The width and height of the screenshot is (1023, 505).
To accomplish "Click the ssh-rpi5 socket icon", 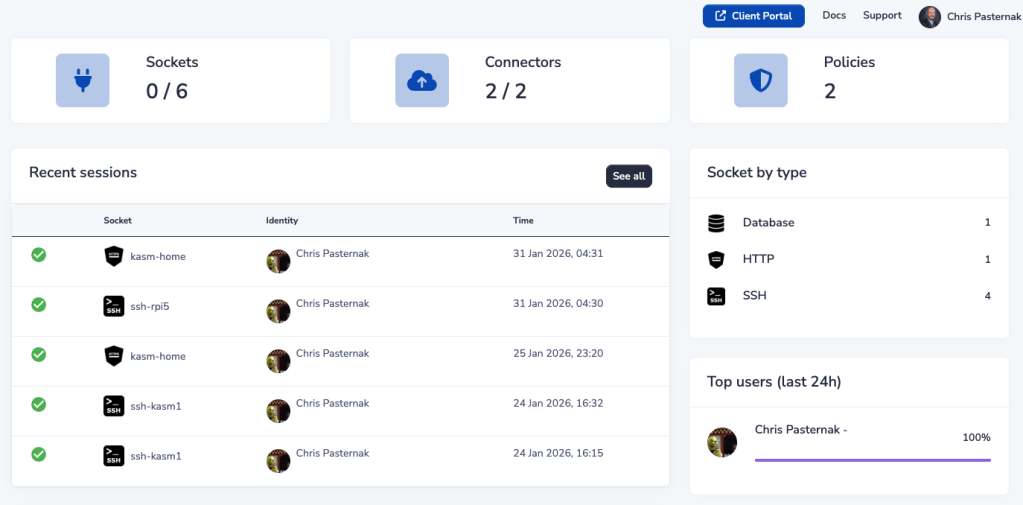I will coord(114,307).
